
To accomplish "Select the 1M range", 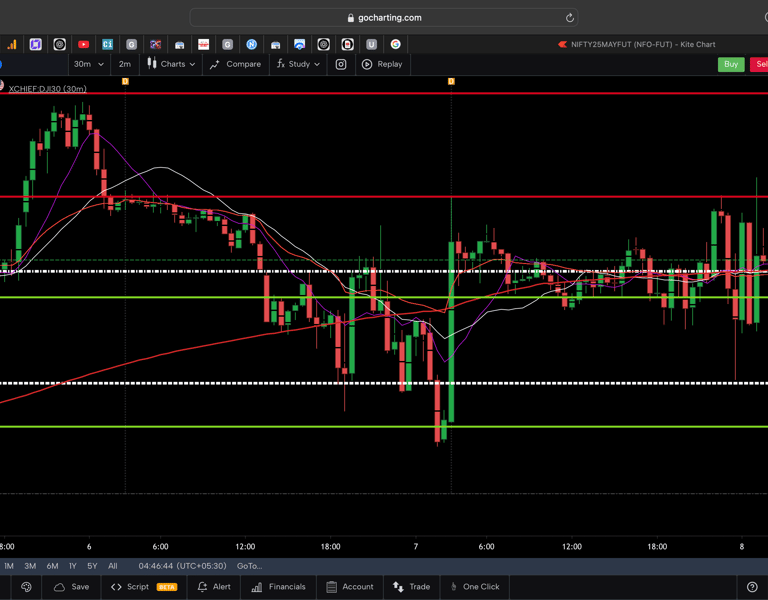I will pos(8,566).
